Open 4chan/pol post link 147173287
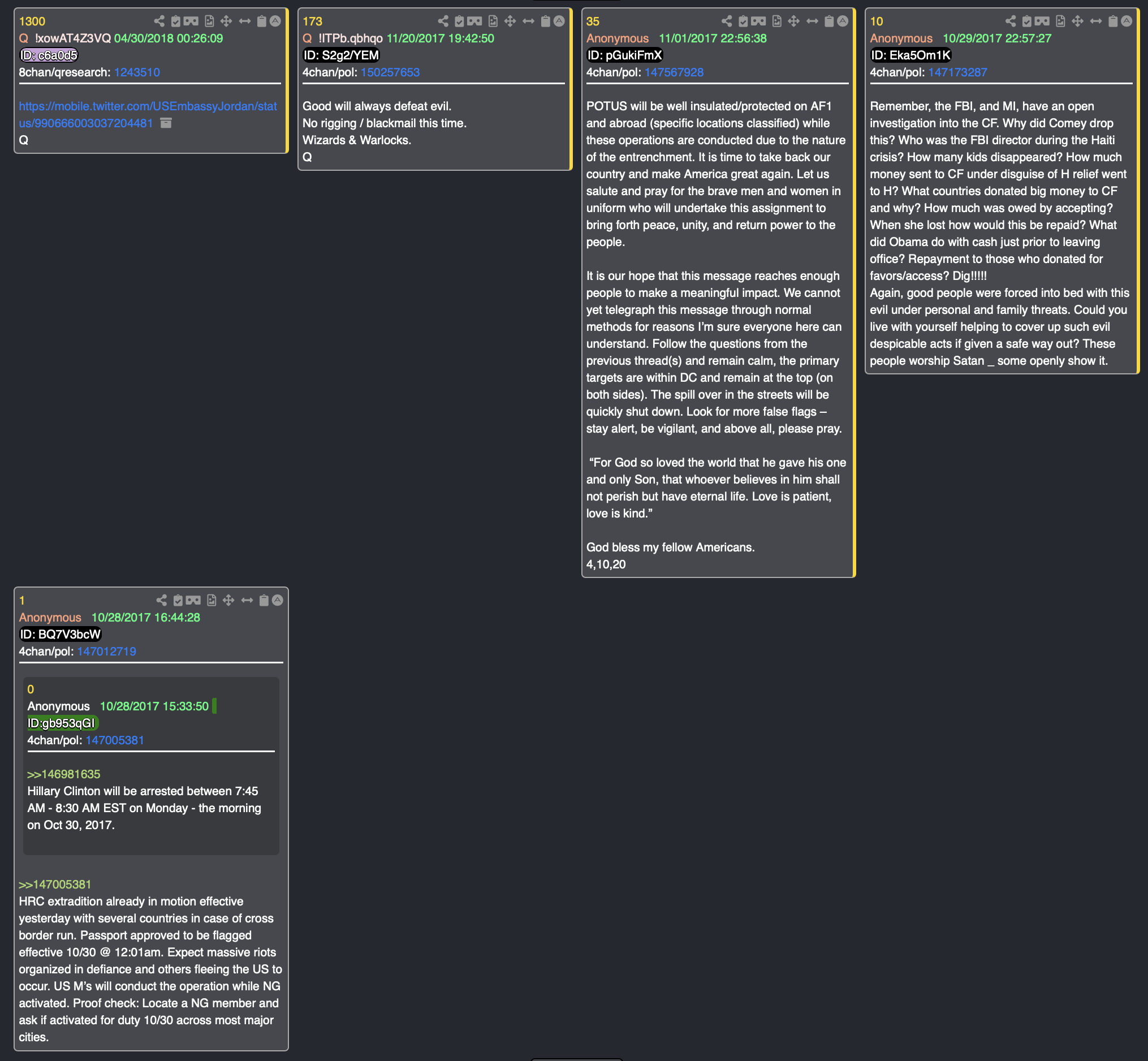This screenshot has width=1148, height=1061. 957,72
